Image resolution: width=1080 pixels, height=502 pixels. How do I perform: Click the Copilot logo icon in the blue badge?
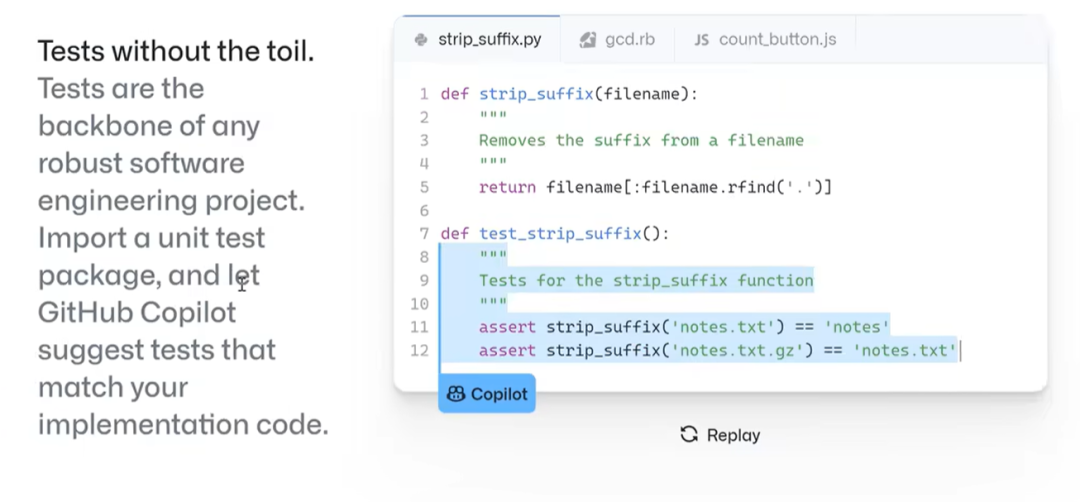[456, 394]
